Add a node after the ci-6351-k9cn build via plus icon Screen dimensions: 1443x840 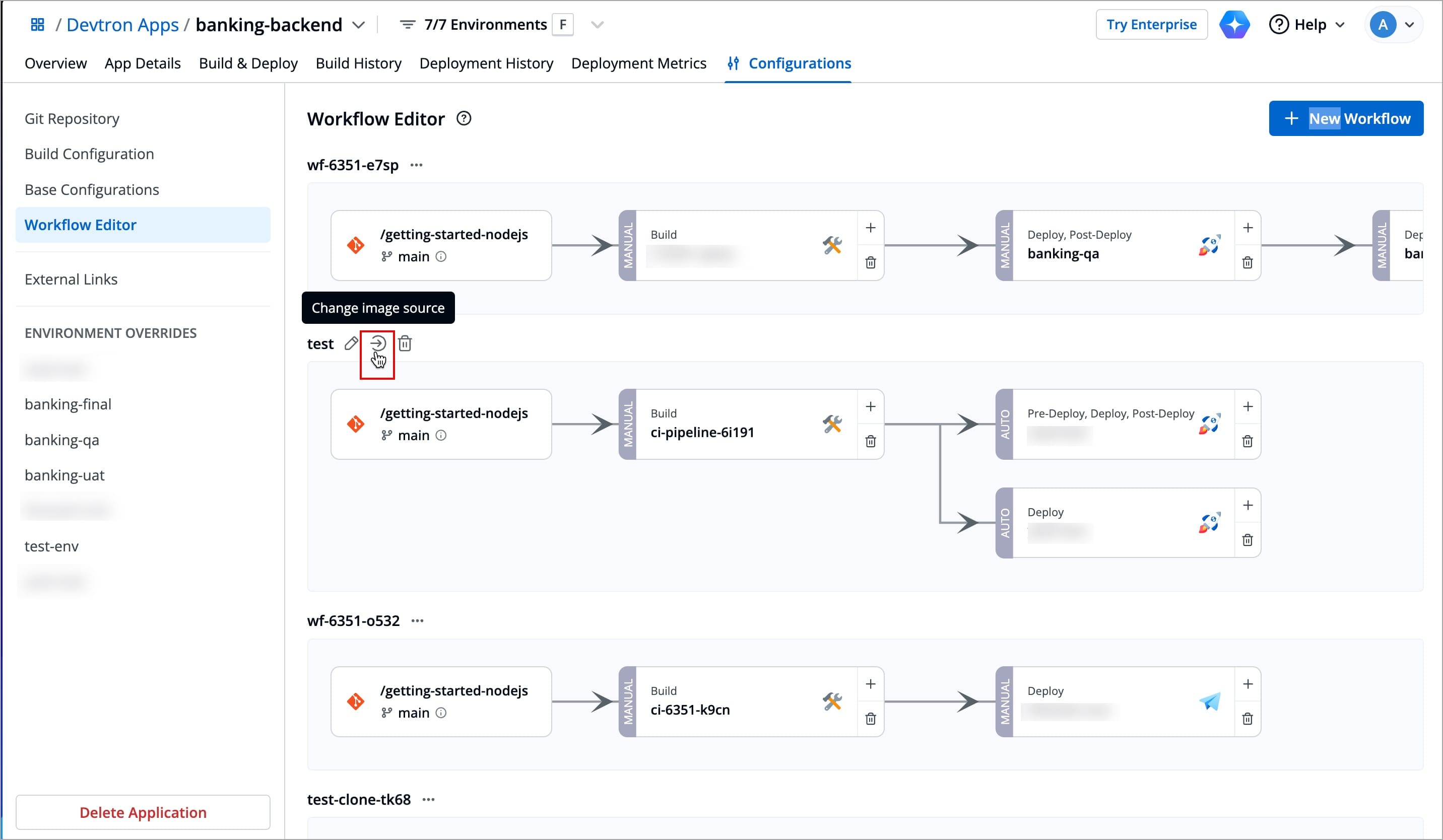(x=870, y=684)
